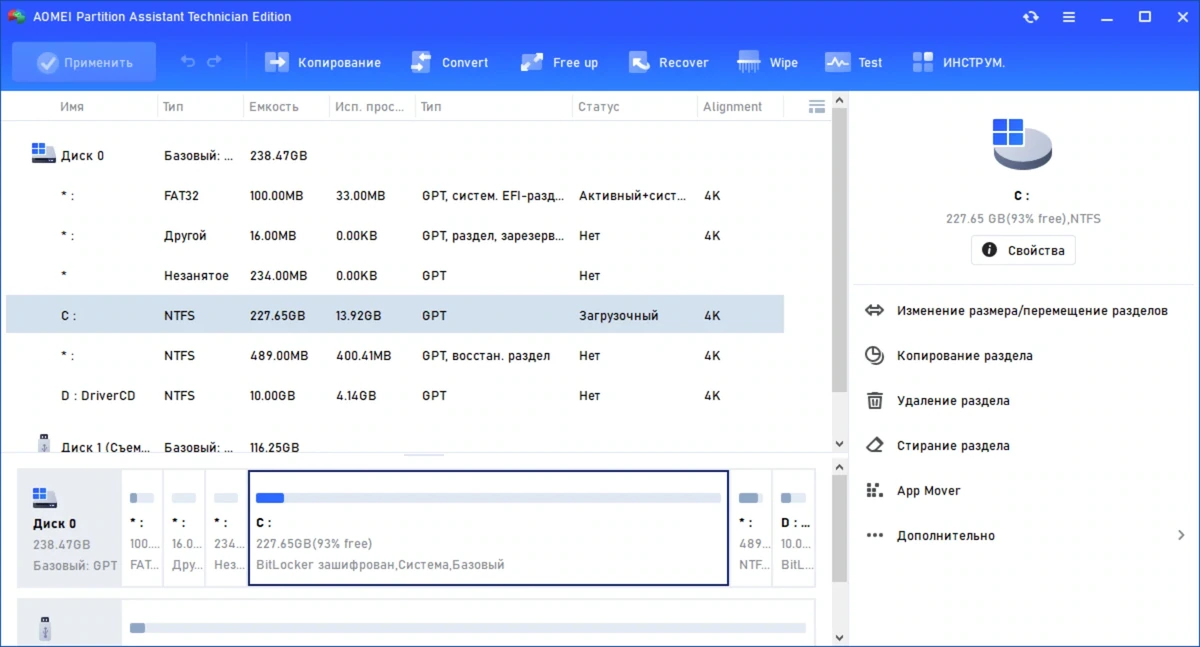This screenshot has width=1200, height=647.
Task: Expand the Дополнительно submenu arrow
Action: [1181, 535]
